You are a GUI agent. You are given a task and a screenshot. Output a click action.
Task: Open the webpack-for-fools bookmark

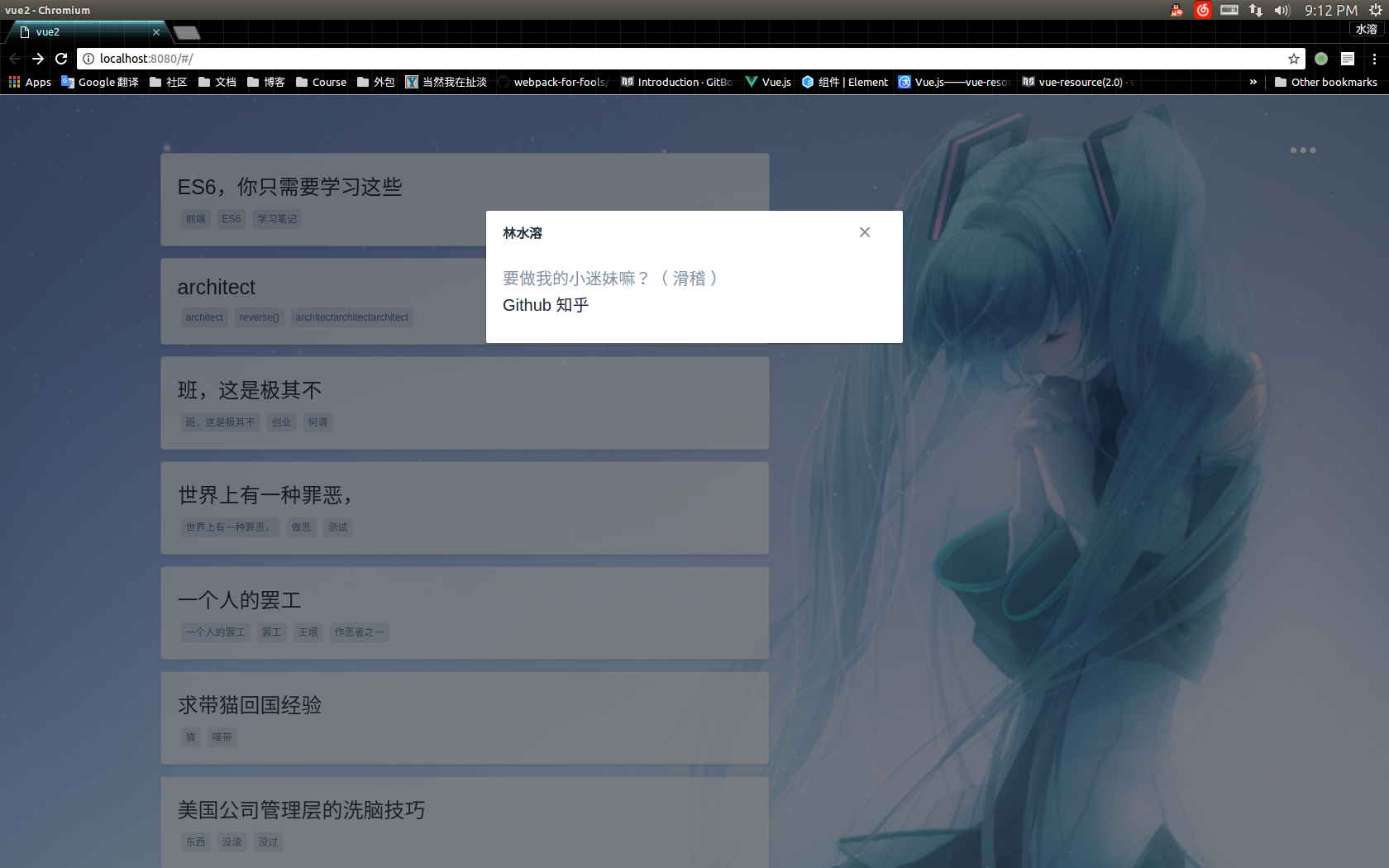pyautogui.click(x=553, y=82)
